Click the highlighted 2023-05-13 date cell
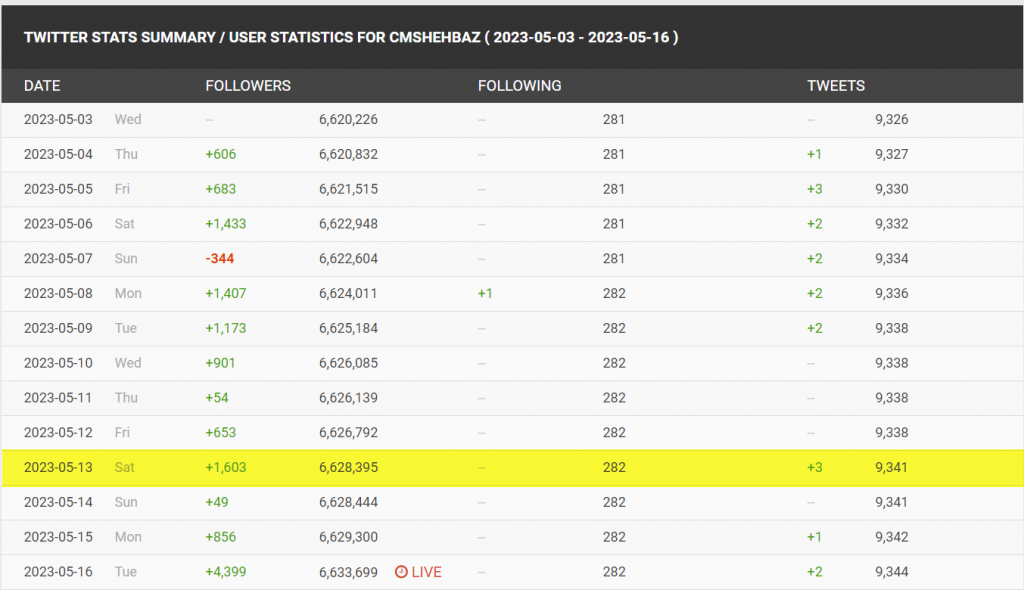The image size is (1024, 590). 58,467
